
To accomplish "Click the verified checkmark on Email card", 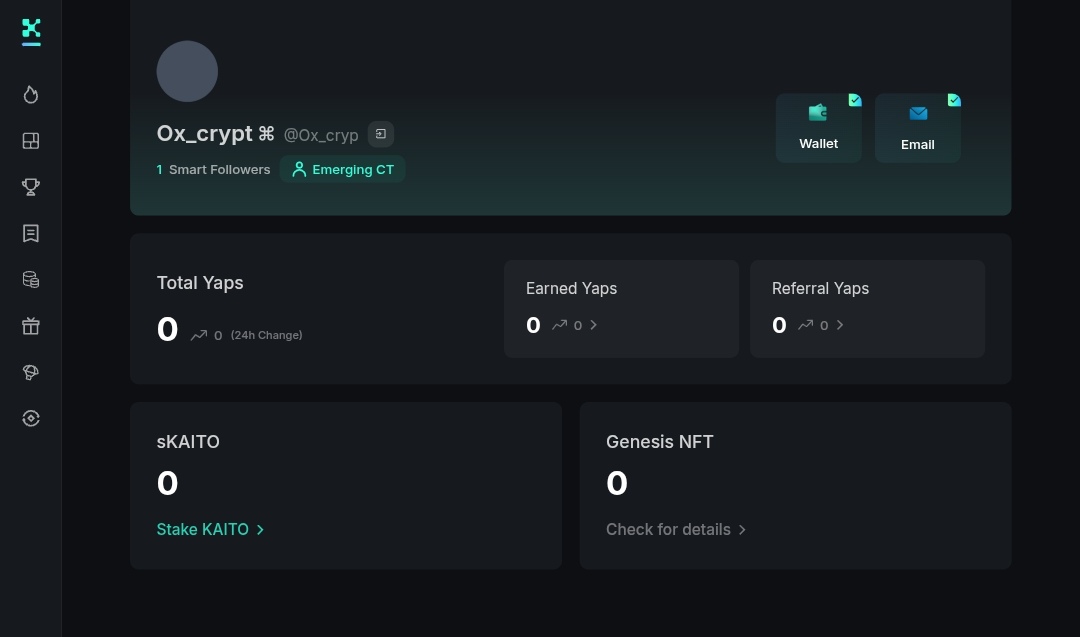I will click(954, 100).
